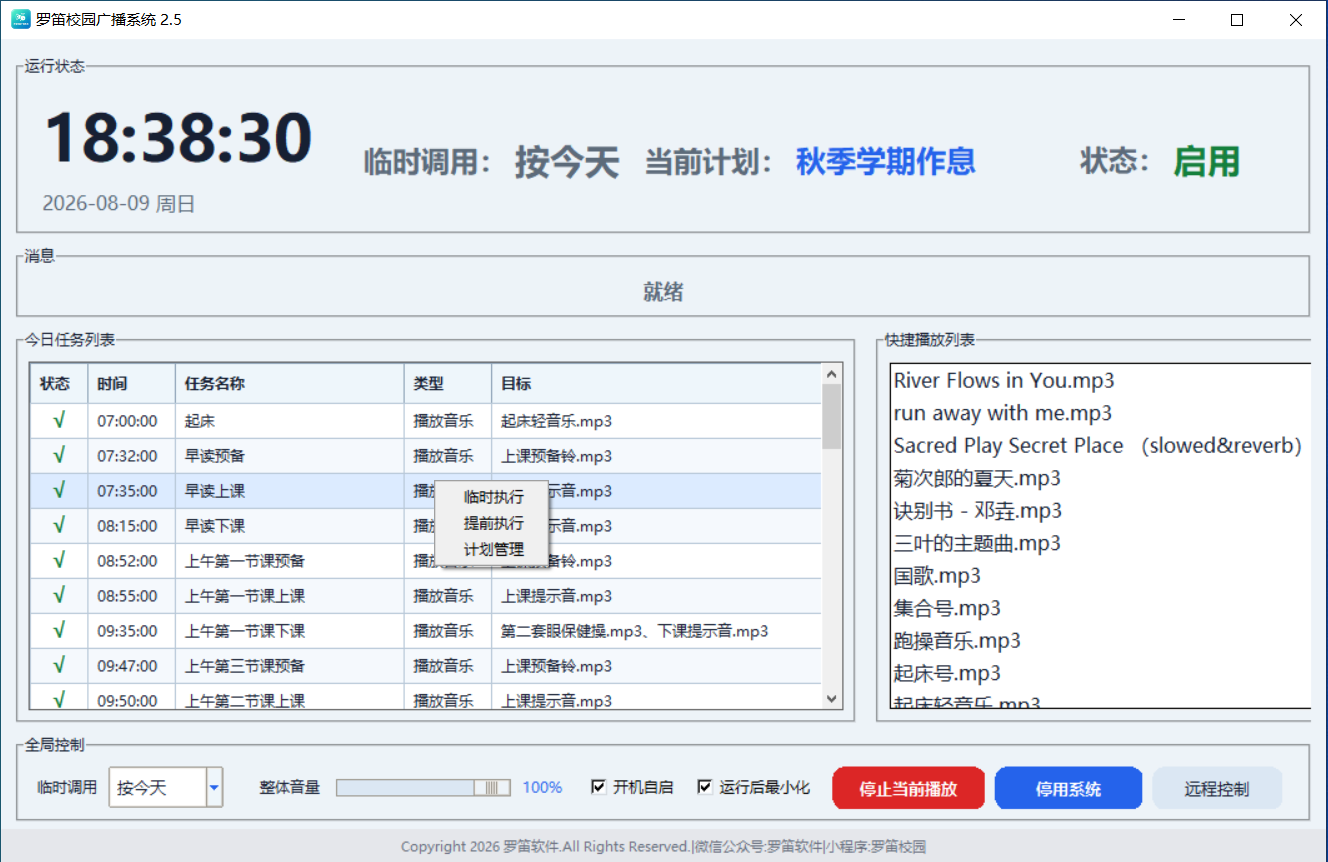1328x862 pixels.
Task: Click the 罗笛校园广播系统 app icon in title bar
Action: 20,19
